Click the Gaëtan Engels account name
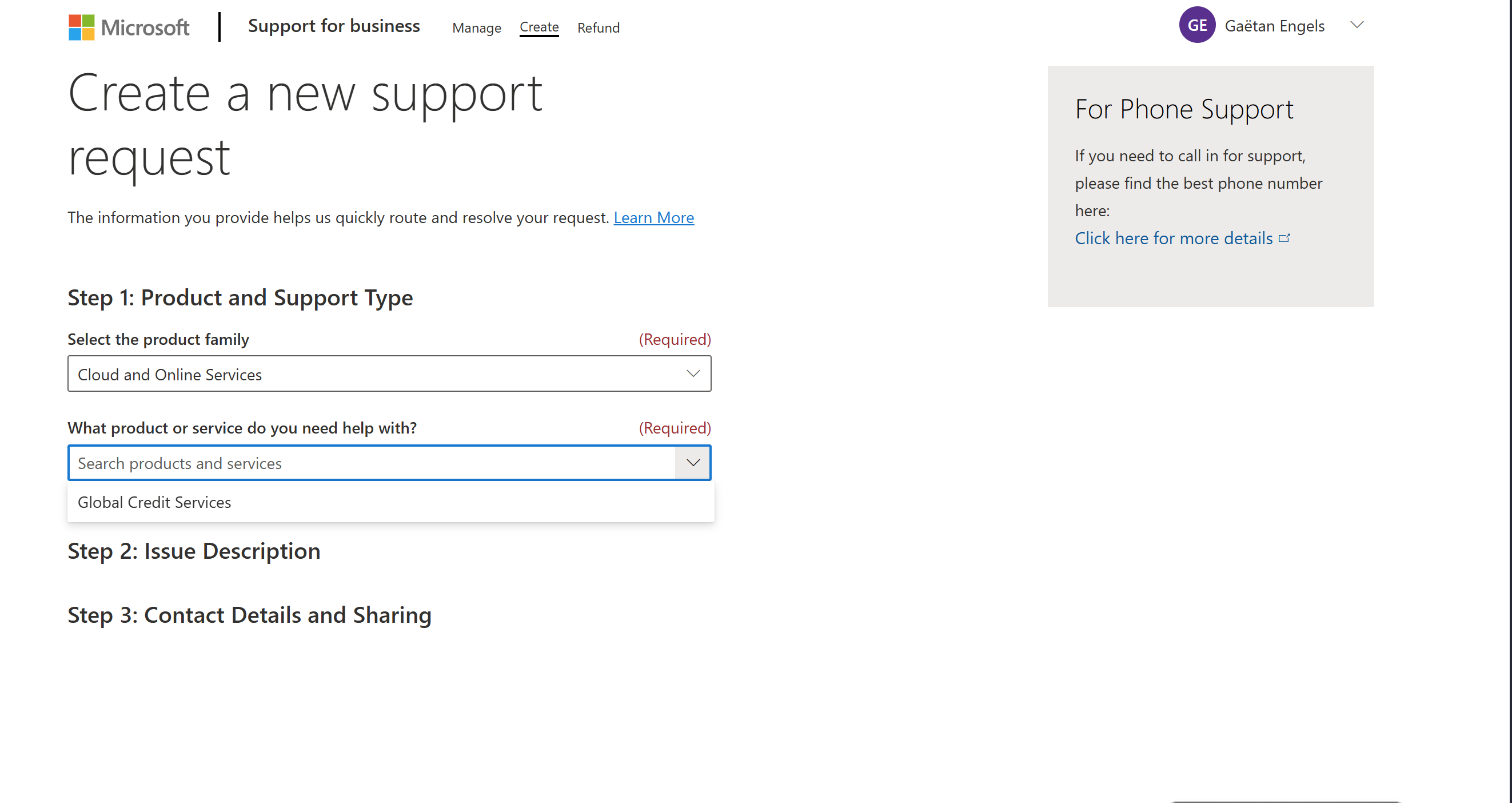 click(x=1274, y=26)
